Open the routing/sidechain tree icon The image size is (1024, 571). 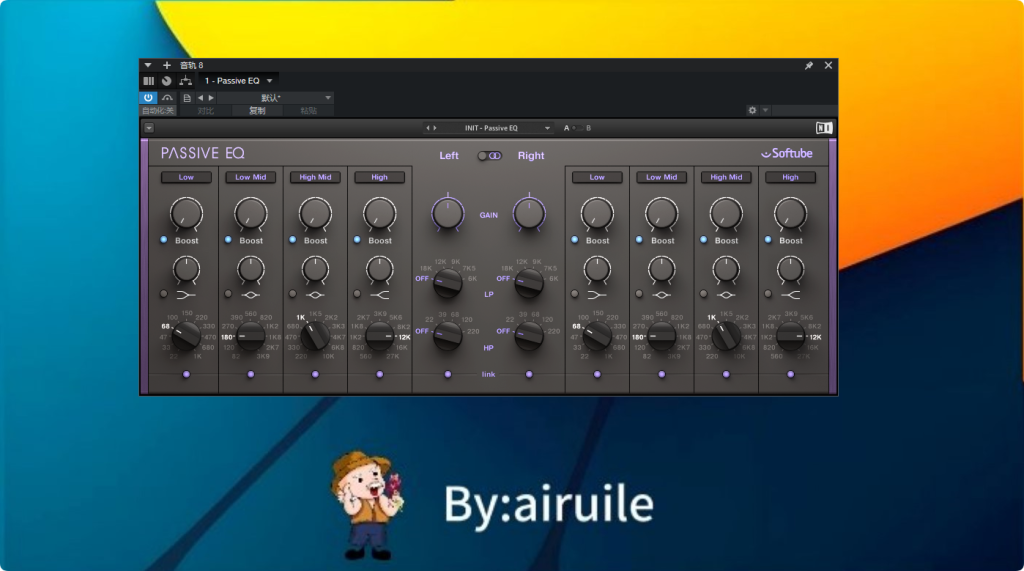(185, 81)
